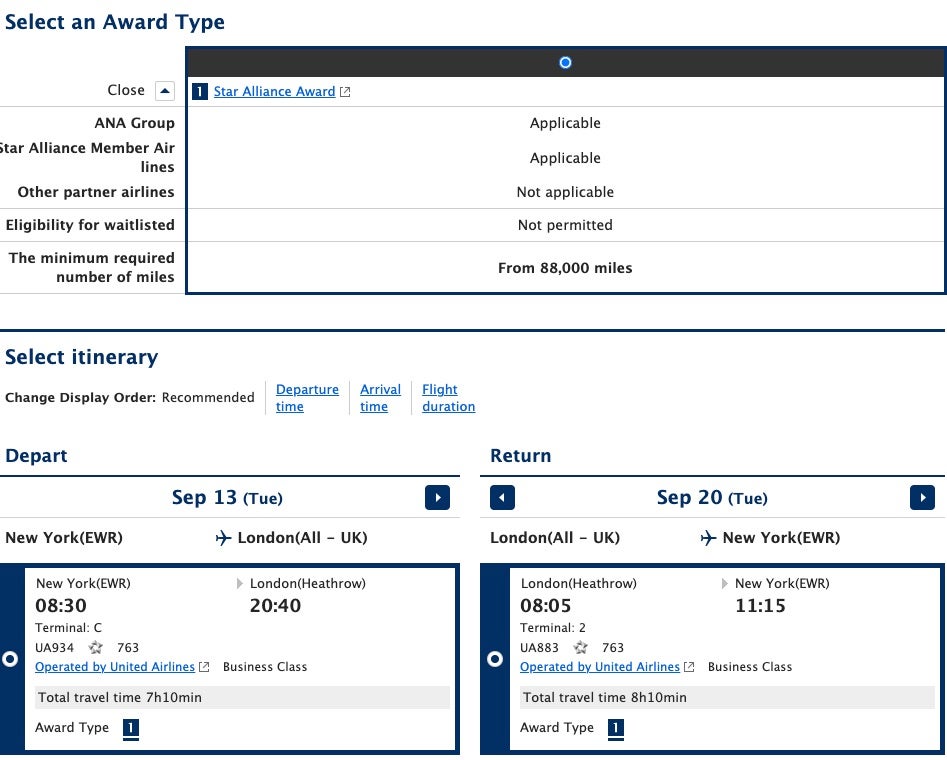This screenshot has width=947, height=760.
Task: Click the 'Recommended' display order label
Action: 208,398
